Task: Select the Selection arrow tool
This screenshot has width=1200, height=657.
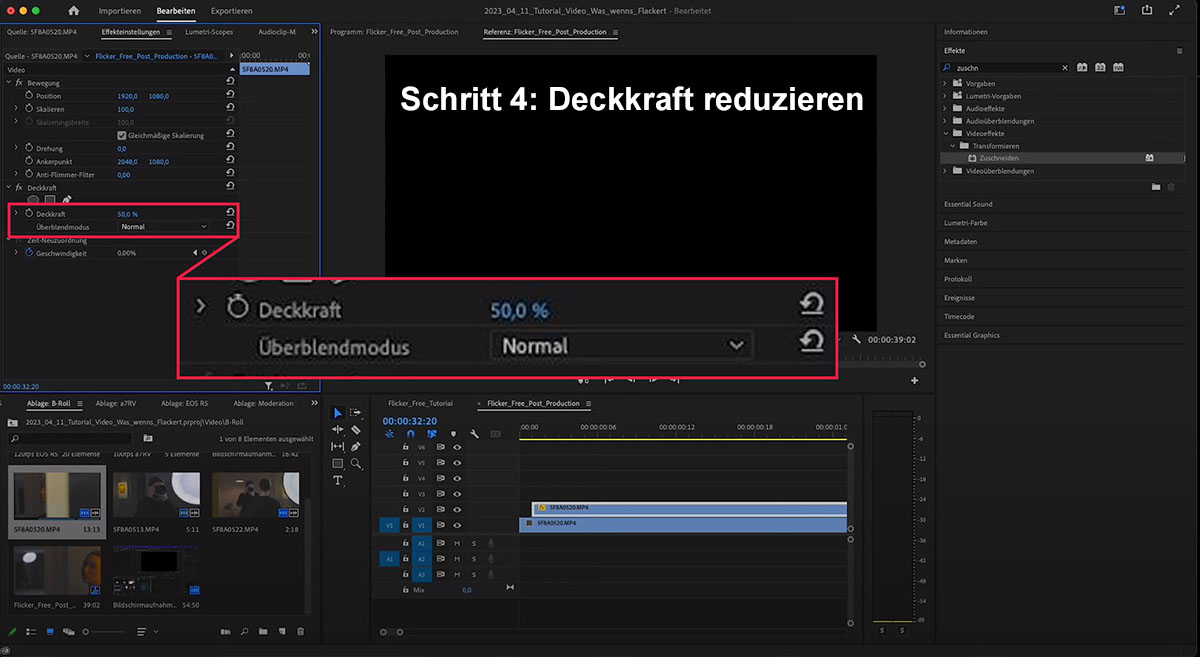Action: pyautogui.click(x=337, y=412)
